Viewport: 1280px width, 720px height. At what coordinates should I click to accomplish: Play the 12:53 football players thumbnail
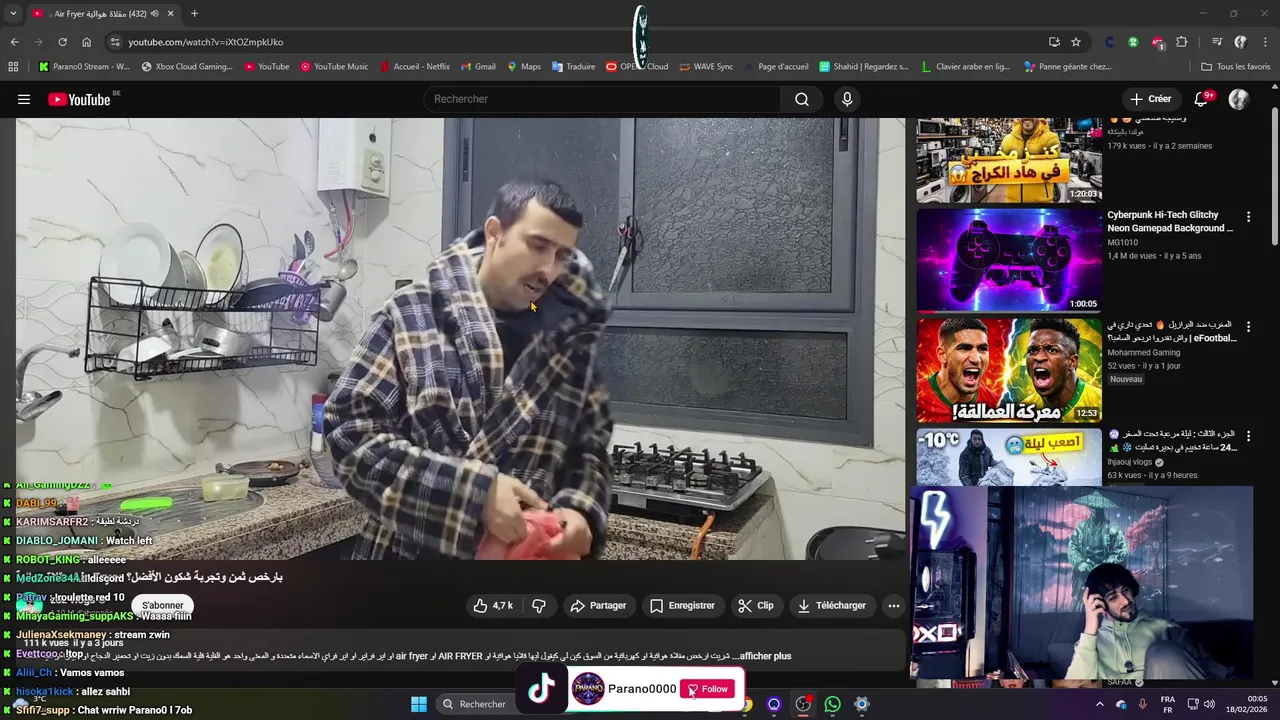pyautogui.click(x=1009, y=370)
